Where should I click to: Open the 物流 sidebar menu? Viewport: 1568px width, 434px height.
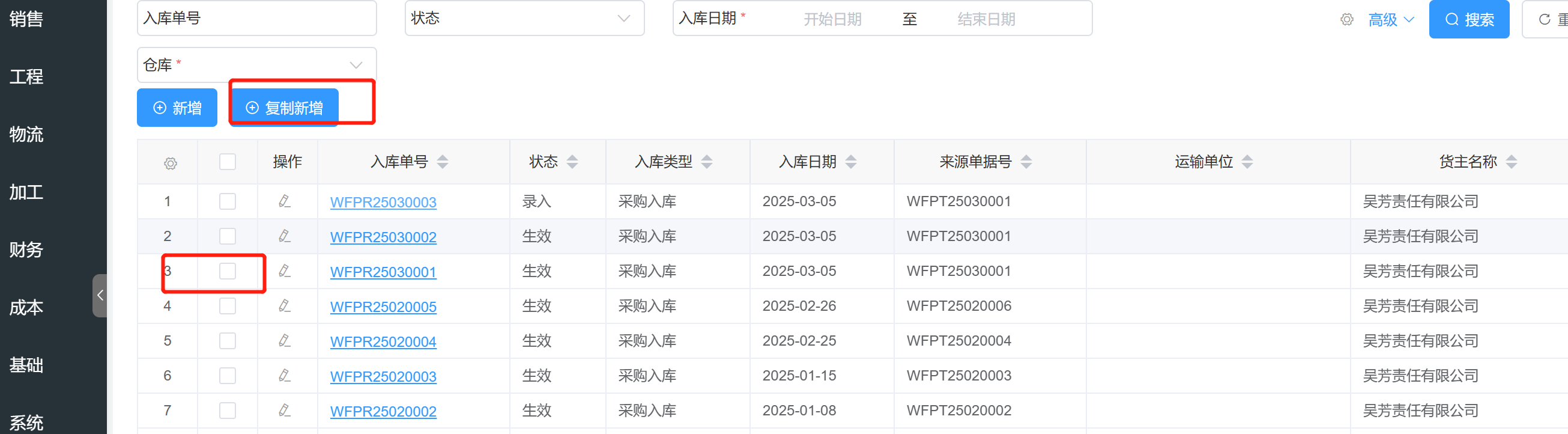tap(26, 134)
